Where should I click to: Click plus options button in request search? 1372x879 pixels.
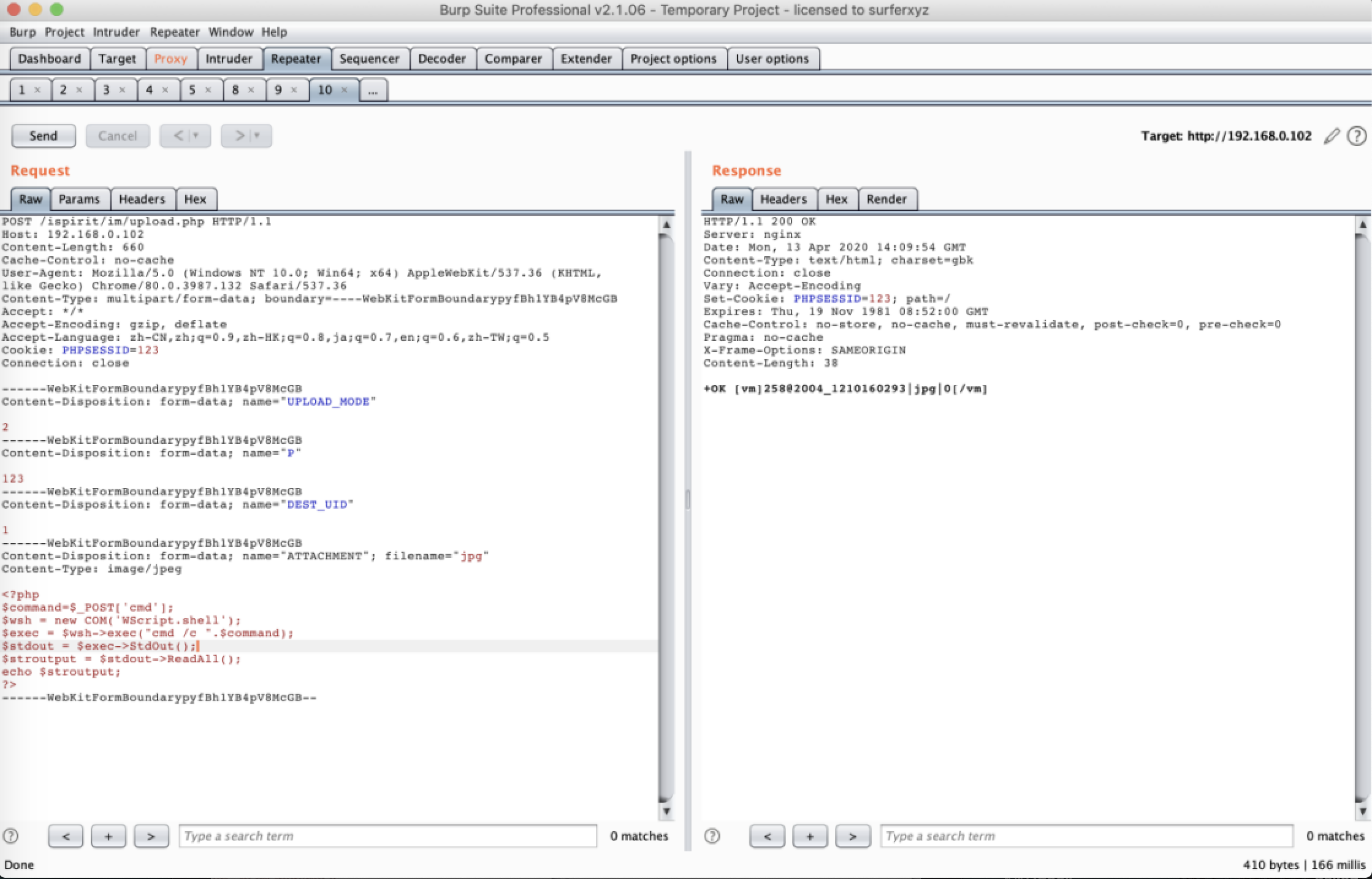point(109,836)
